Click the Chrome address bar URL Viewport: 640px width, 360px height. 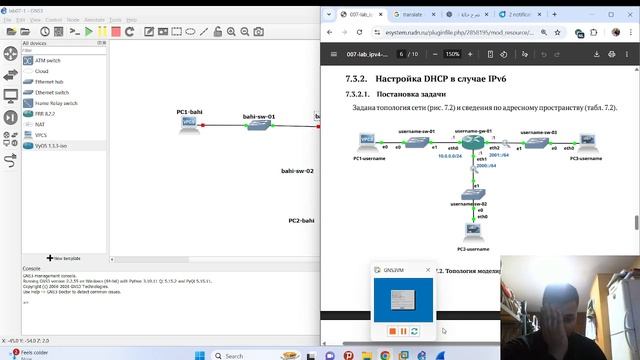[x=459, y=32]
